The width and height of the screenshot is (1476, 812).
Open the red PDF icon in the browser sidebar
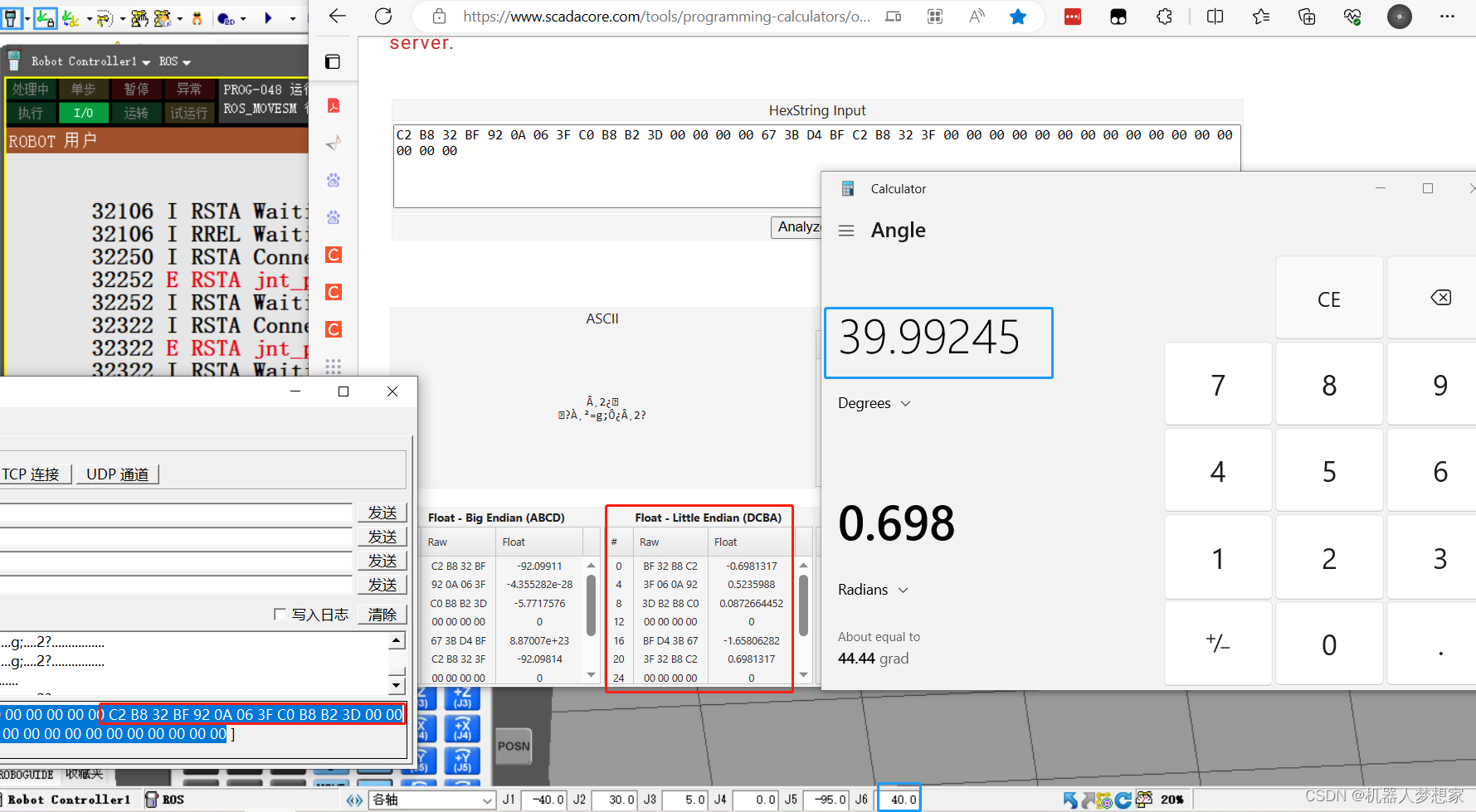coord(334,105)
